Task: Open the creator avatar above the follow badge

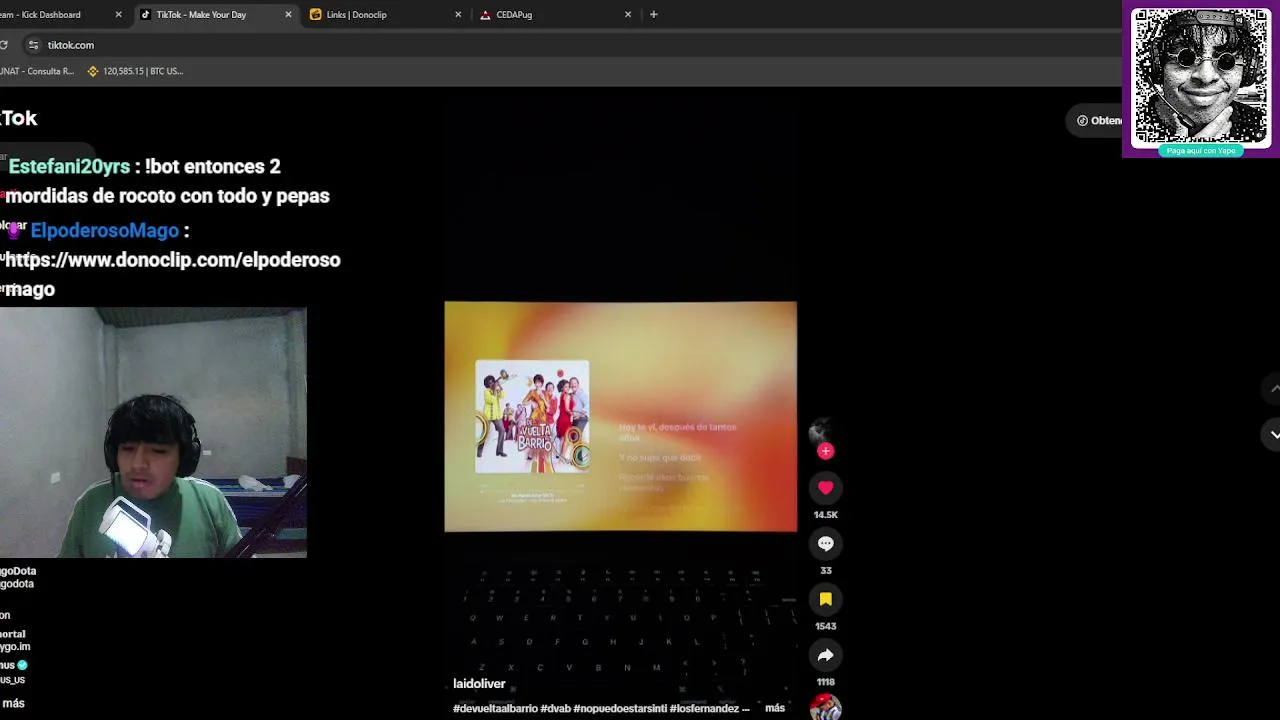Action: click(x=820, y=432)
